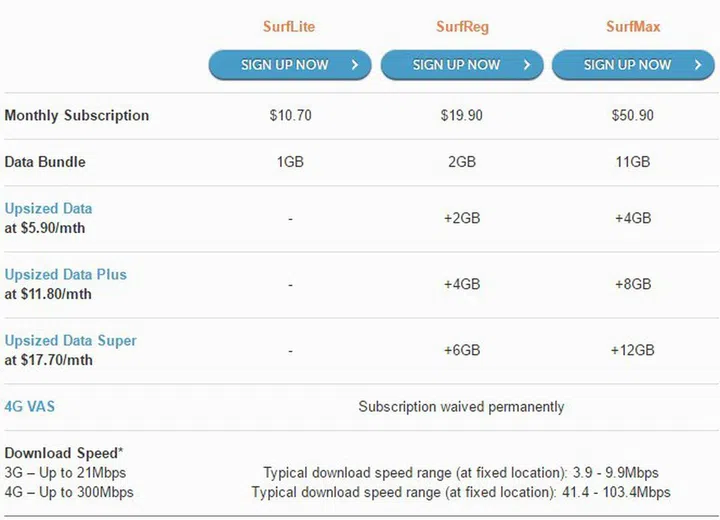Click the chevron arrow on SurfMax's sign-up button
The height and width of the screenshot is (520, 720).
pos(697,65)
